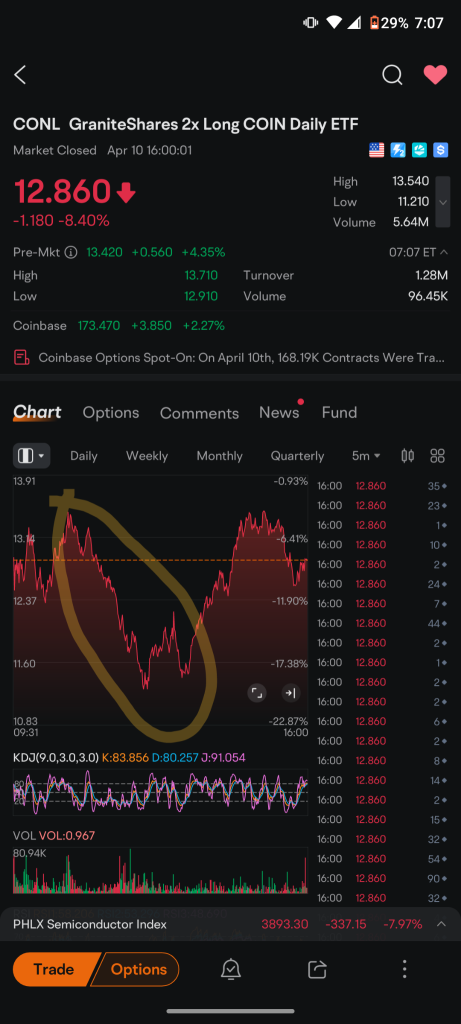Switch to the Comments tab

coord(199,413)
